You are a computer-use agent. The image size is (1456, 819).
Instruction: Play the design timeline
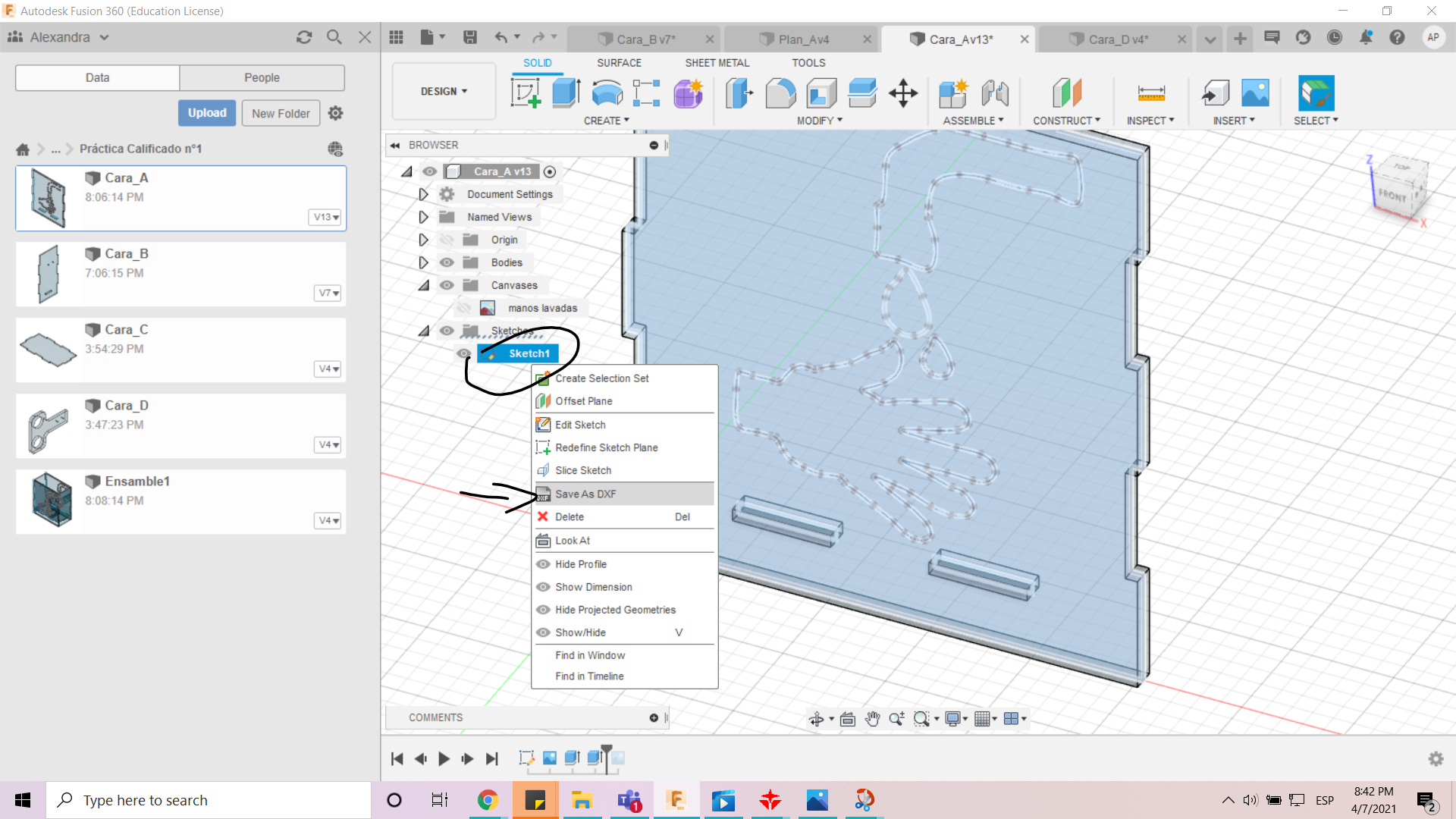click(x=444, y=758)
